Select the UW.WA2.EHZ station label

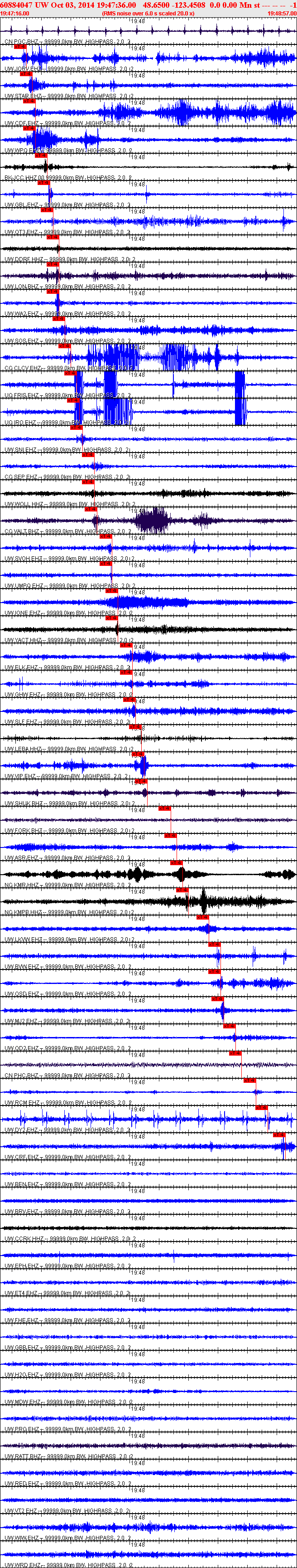click(x=67, y=314)
